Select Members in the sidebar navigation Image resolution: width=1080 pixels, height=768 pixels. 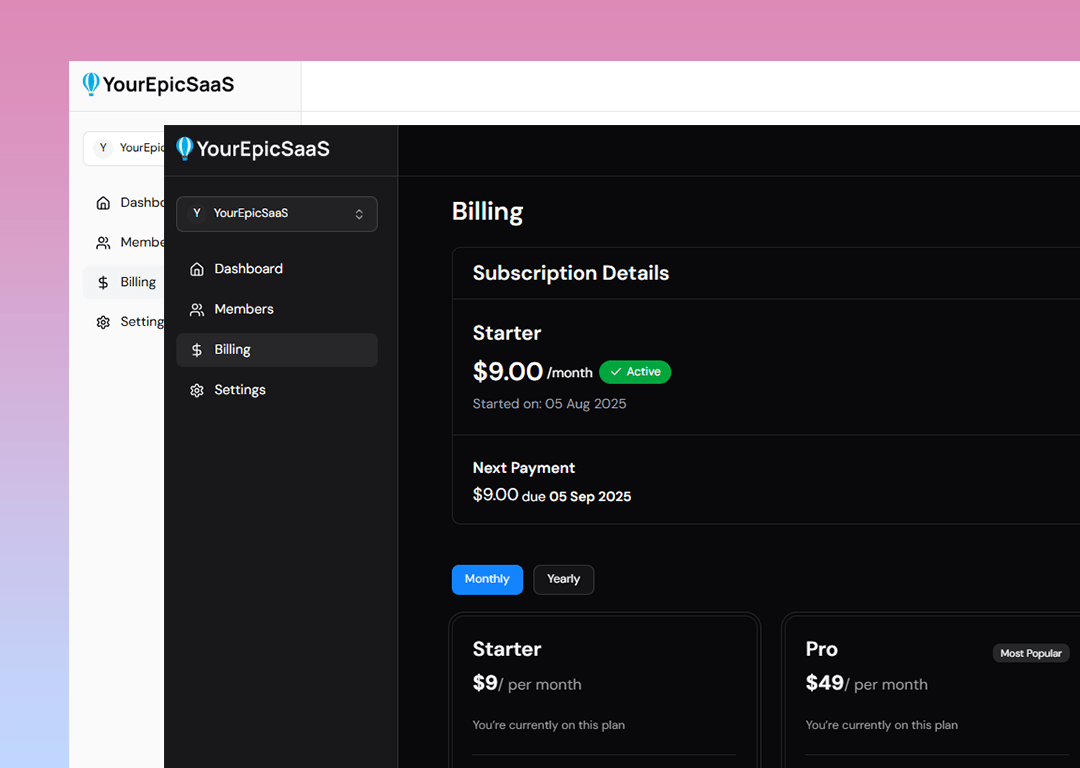click(x=244, y=309)
